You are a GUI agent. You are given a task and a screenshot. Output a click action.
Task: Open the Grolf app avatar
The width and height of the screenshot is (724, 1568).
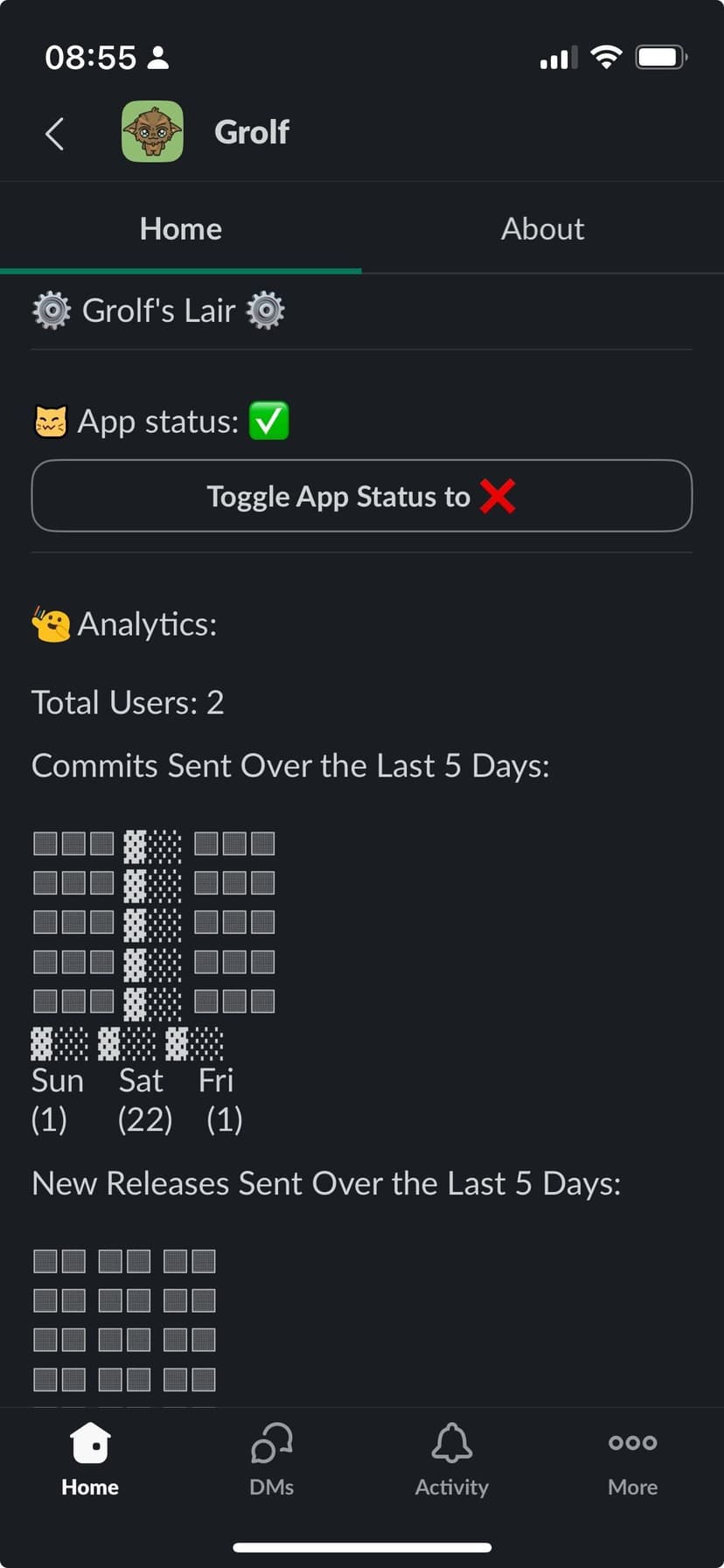[152, 132]
